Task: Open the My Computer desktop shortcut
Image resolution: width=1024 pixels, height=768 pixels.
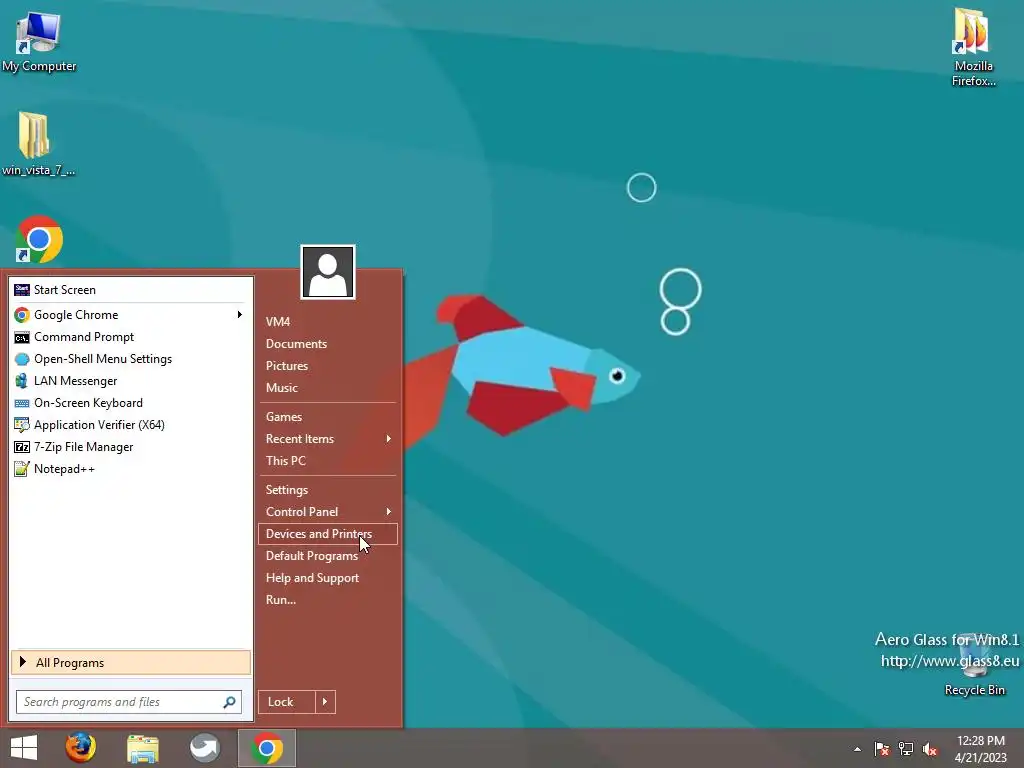Action: coord(39,41)
